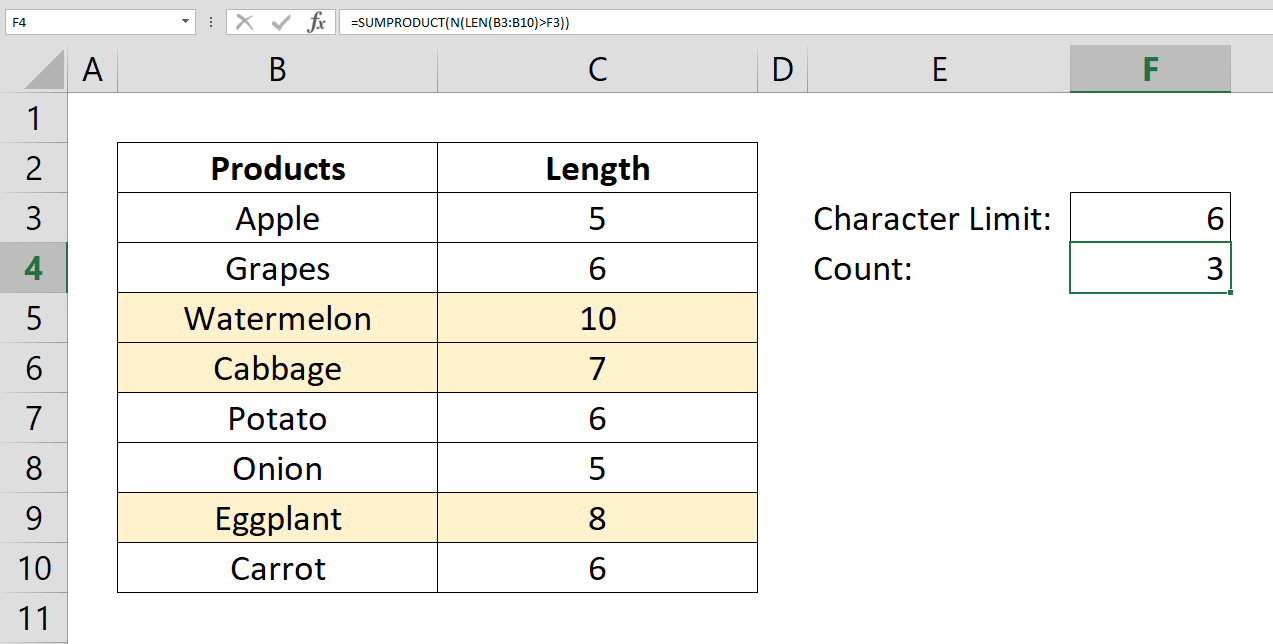The width and height of the screenshot is (1273, 644).
Task: Select column E header
Action: (x=939, y=69)
